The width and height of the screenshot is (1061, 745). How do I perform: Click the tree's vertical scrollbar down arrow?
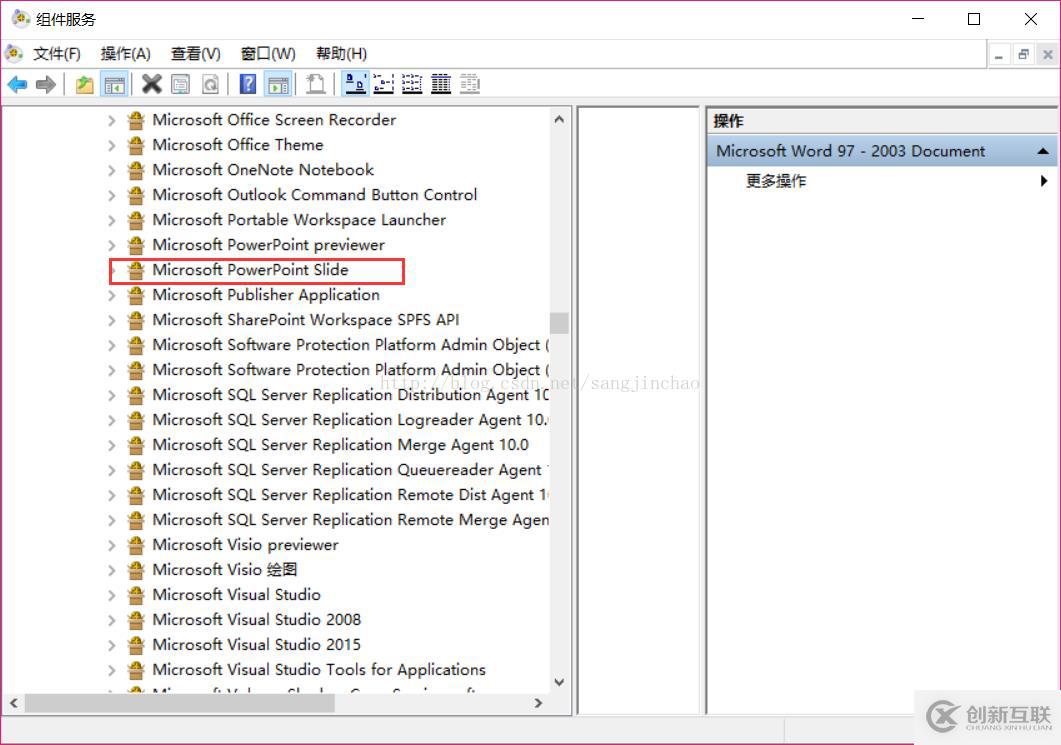point(559,682)
